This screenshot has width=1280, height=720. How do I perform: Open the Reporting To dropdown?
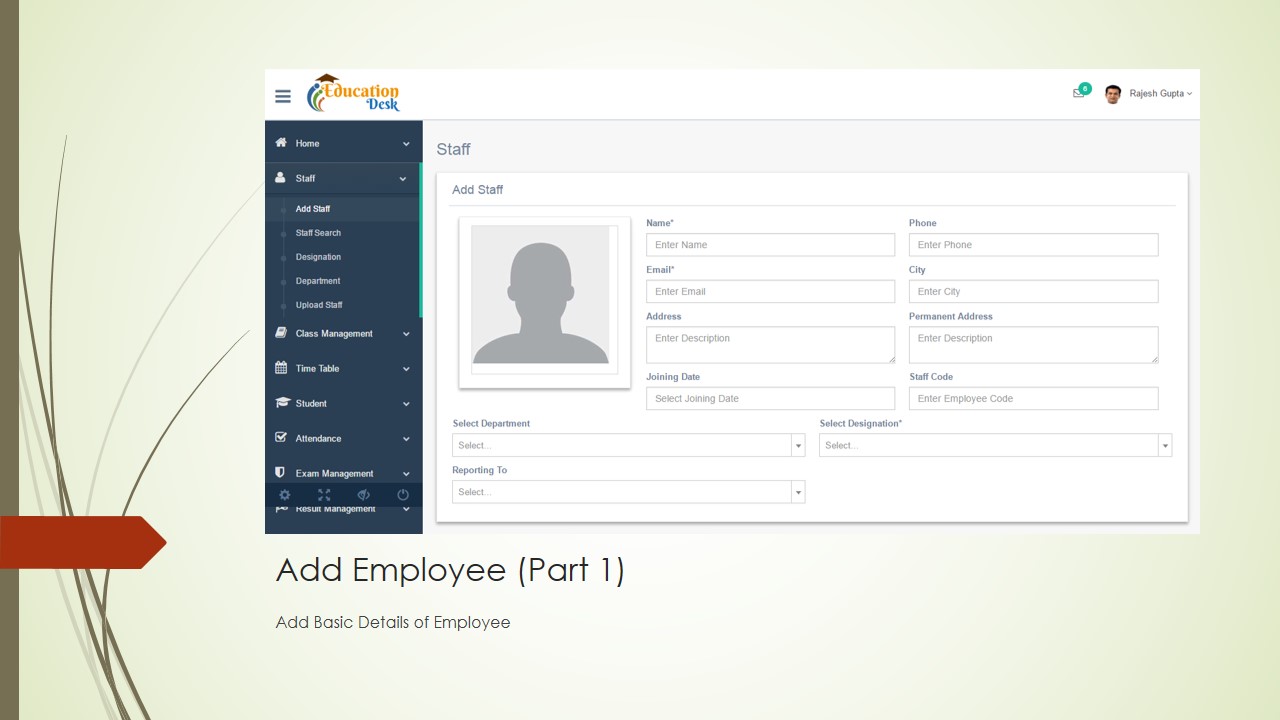click(628, 492)
